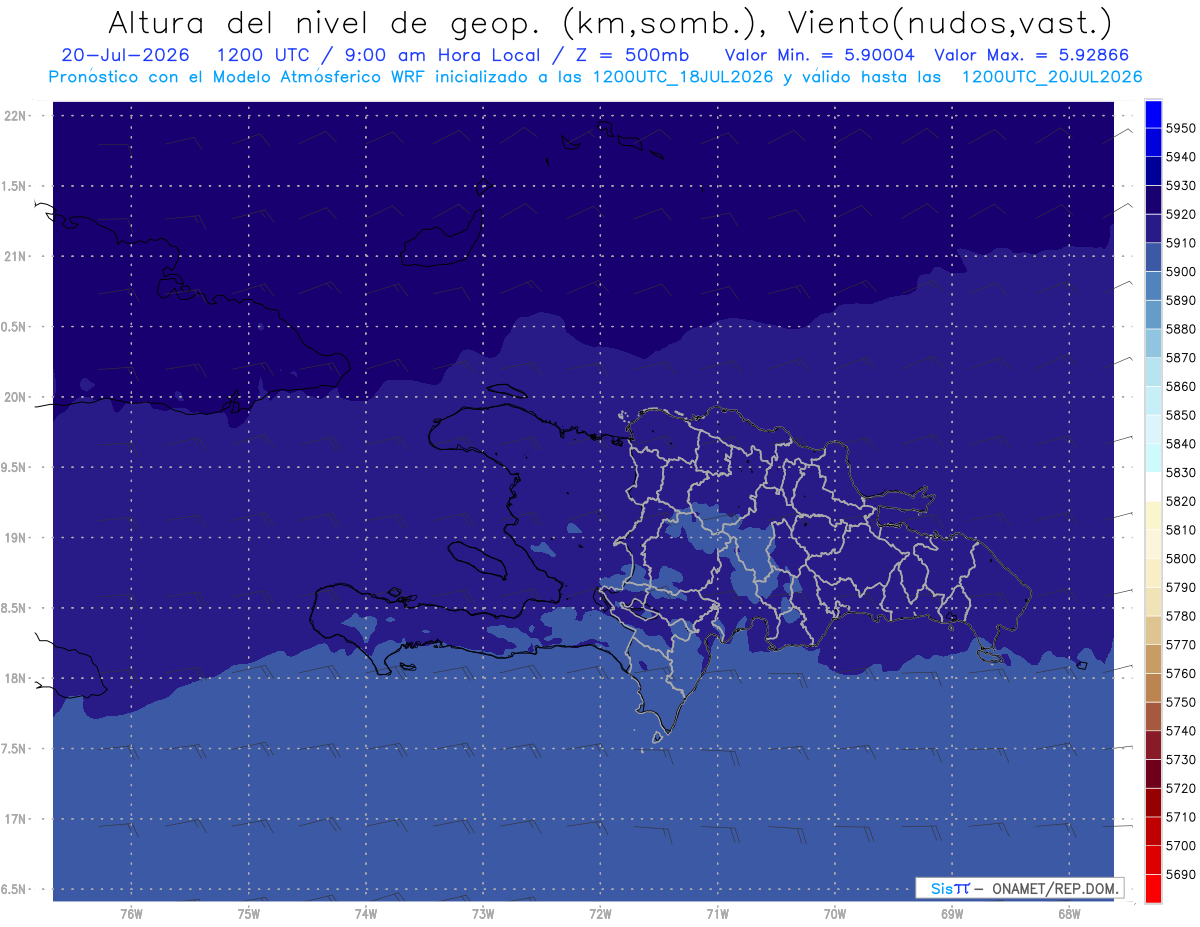The image size is (1200, 927).
Task: Pick the legend color band between 5940 and 5950
Action: pyautogui.click(x=1152, y=143)
